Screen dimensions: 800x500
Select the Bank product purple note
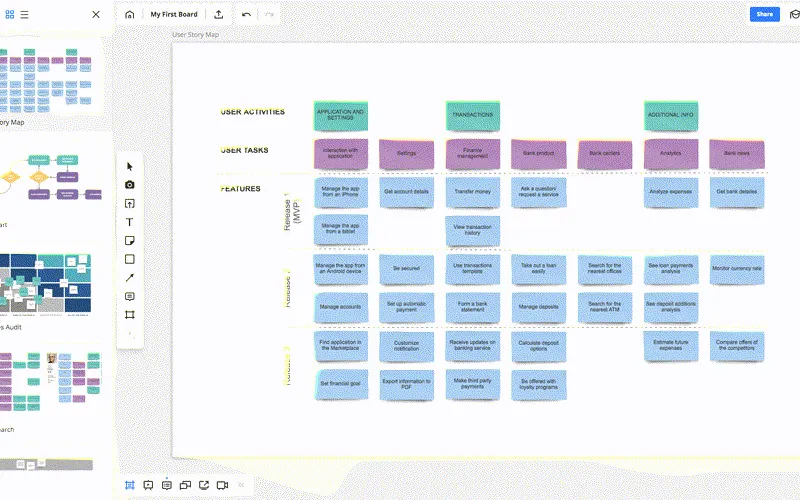(x=539, y=154)
